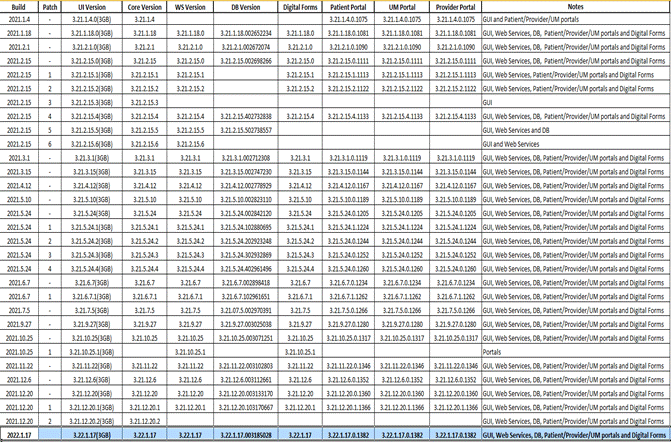This screenshot has width=671, height=443.
Task: Select the 2021.1.4 build cell
Action: [19, 19]
